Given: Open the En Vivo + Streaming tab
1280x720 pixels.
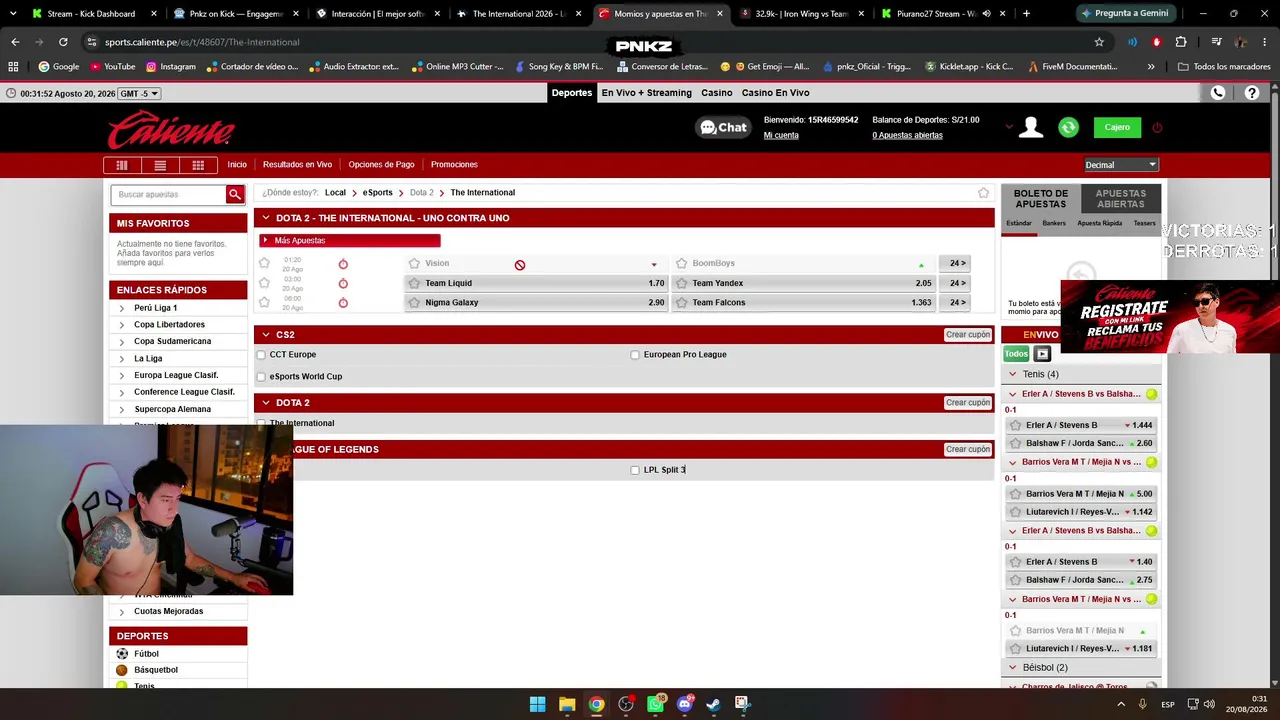Looking at the screenshot, I should pyautogui.click(x=646, y=93).
